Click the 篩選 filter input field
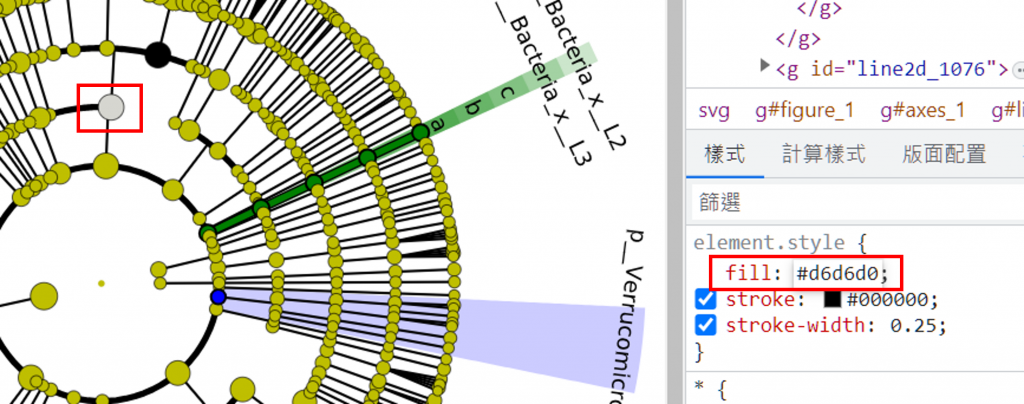Viewport: 1024px width, 404px height. [x=857, y=203]
